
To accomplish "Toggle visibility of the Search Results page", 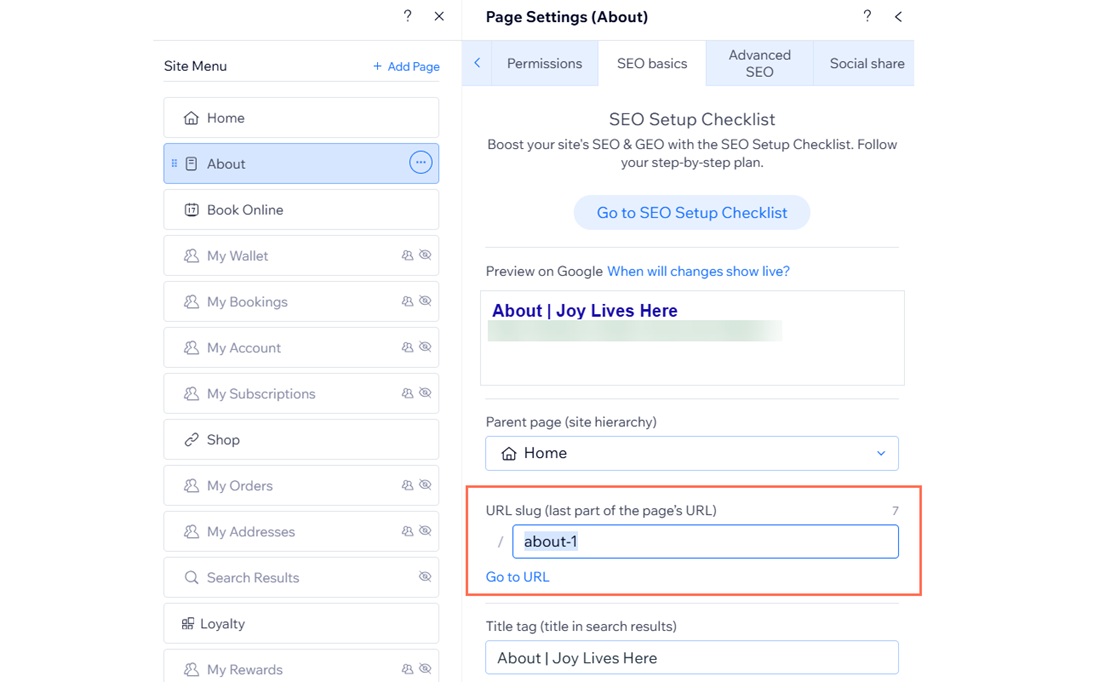I will point(424,577).
